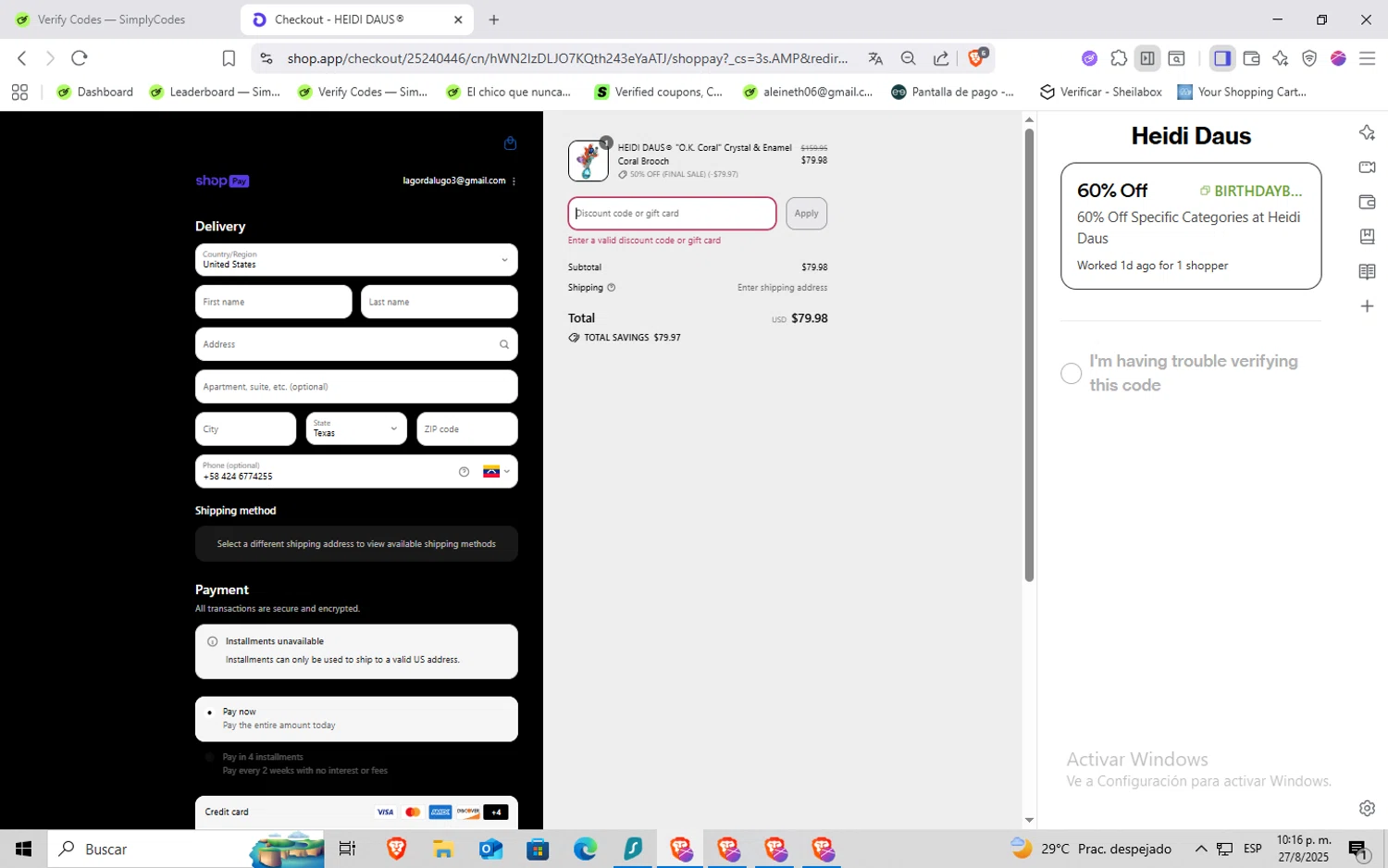1388x868 pixels.
Task: Select the Checkout HEIDI DAUS tab
Action: (356, 19)
